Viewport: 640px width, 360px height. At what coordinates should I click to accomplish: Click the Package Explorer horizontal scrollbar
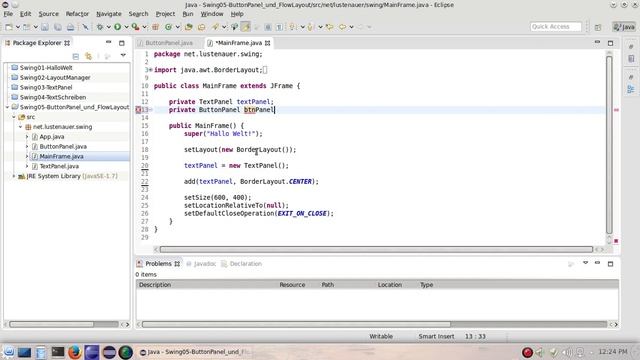pos(51,324)
